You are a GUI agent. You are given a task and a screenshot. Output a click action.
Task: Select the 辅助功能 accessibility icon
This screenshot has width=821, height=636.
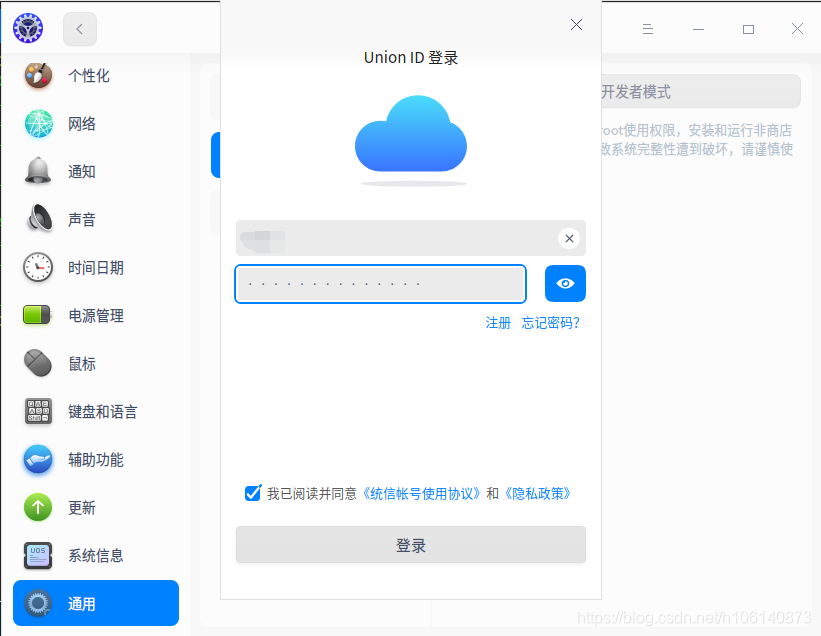(x=38, y=459)
